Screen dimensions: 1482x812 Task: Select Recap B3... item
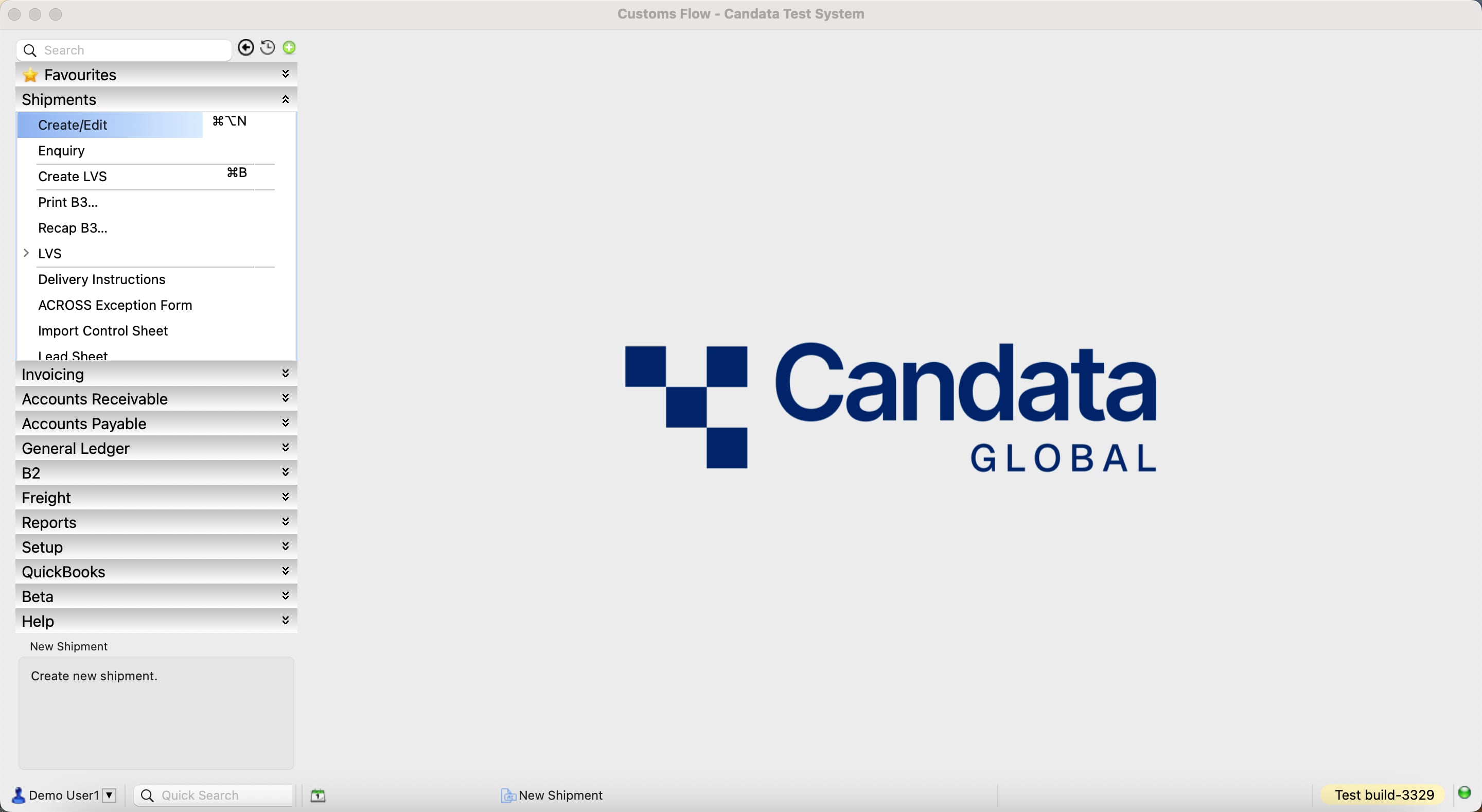pos(73,228)
